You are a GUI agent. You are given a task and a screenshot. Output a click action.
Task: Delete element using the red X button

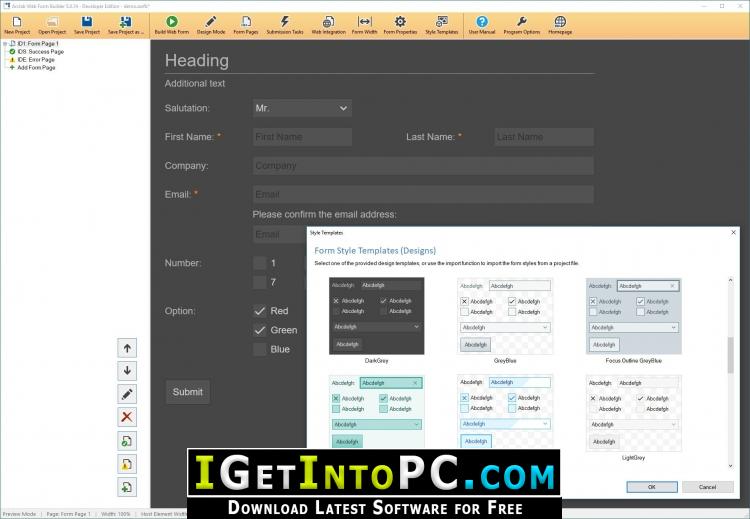(127, 417)
